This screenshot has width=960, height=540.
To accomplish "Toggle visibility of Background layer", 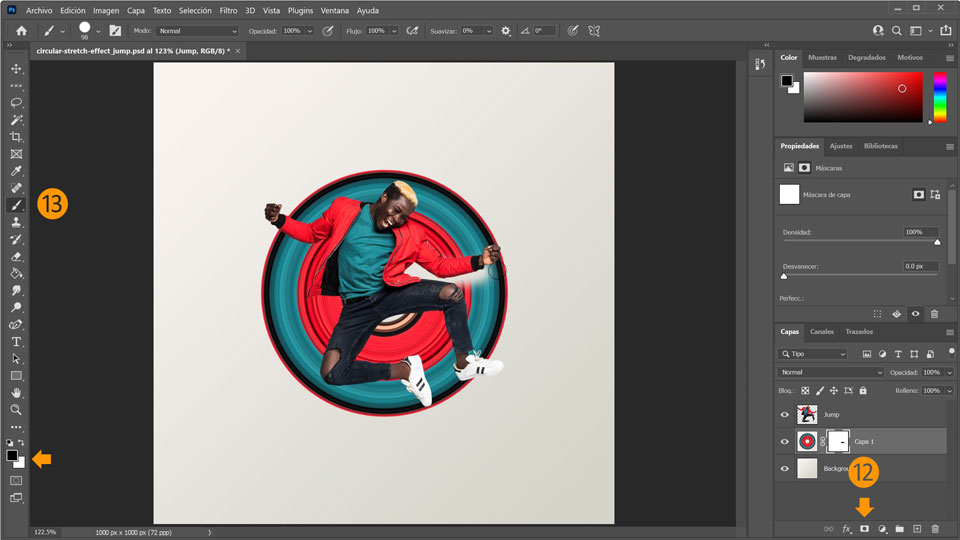I will (785, 468).
